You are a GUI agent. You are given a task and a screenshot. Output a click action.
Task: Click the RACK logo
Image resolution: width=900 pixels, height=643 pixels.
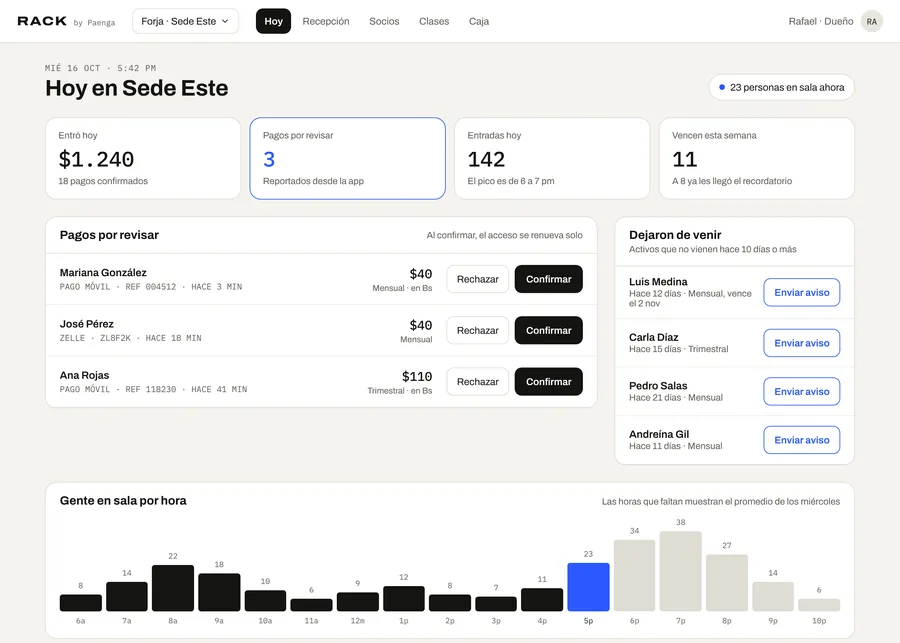42,21
